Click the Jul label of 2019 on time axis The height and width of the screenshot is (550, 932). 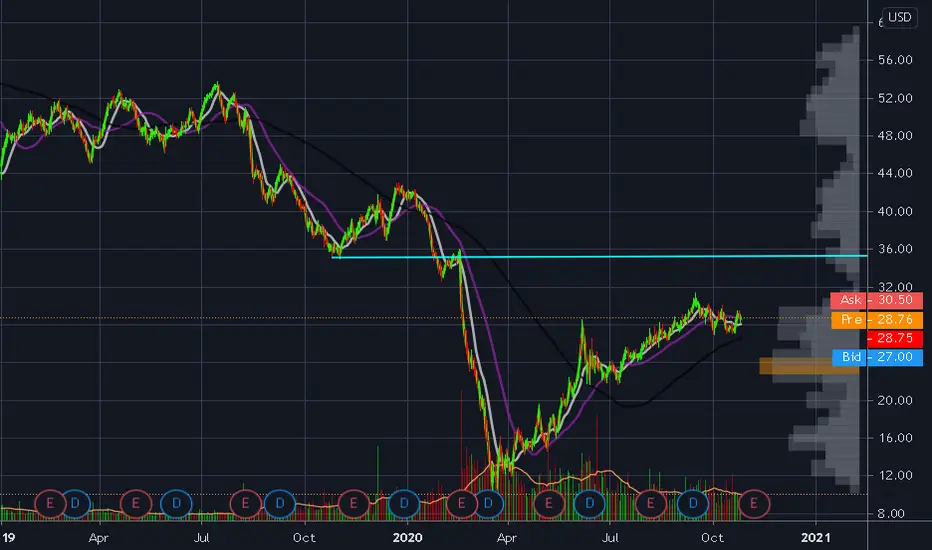[x=201, y=538]
